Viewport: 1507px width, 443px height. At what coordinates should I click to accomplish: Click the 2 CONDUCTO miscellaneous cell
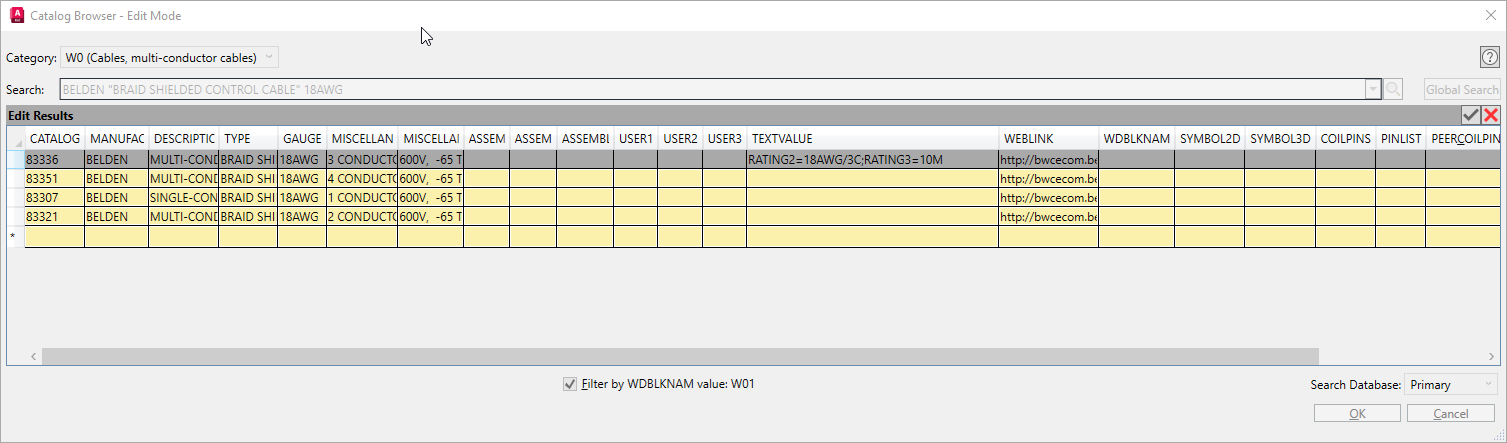361,216
